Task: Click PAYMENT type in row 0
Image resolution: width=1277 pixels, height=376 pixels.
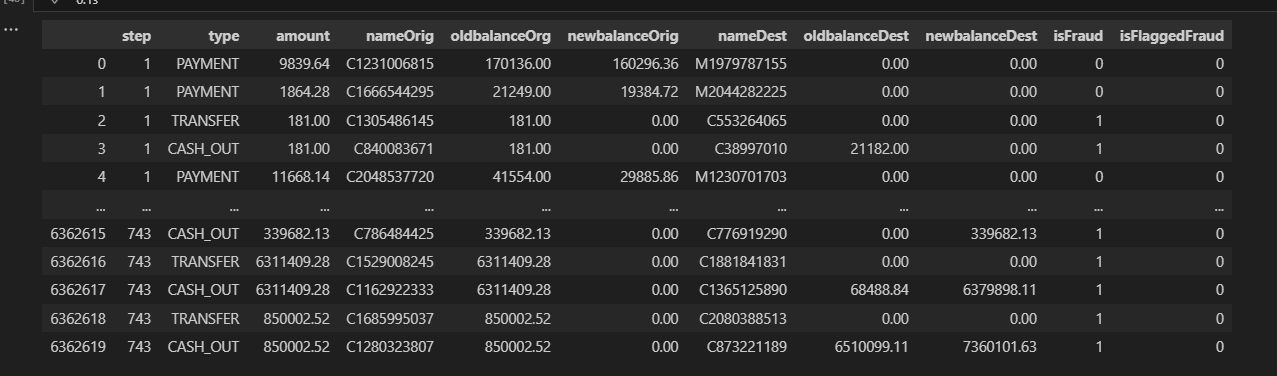Action: pos(208,64)
